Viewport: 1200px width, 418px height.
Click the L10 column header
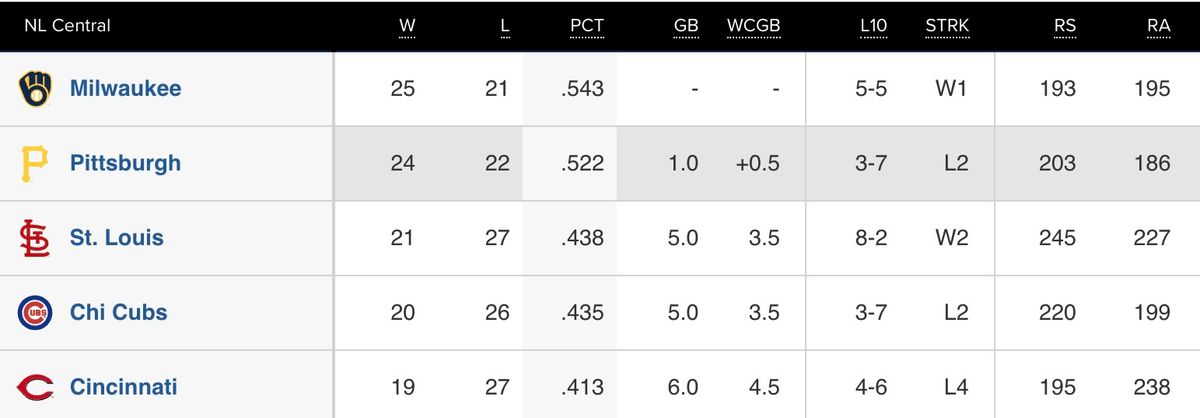pos(873,25)
